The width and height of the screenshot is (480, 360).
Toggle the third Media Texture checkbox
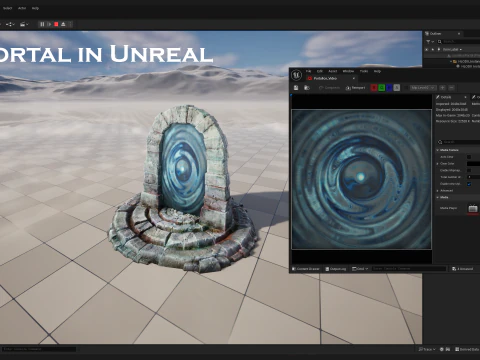point(469,170)
